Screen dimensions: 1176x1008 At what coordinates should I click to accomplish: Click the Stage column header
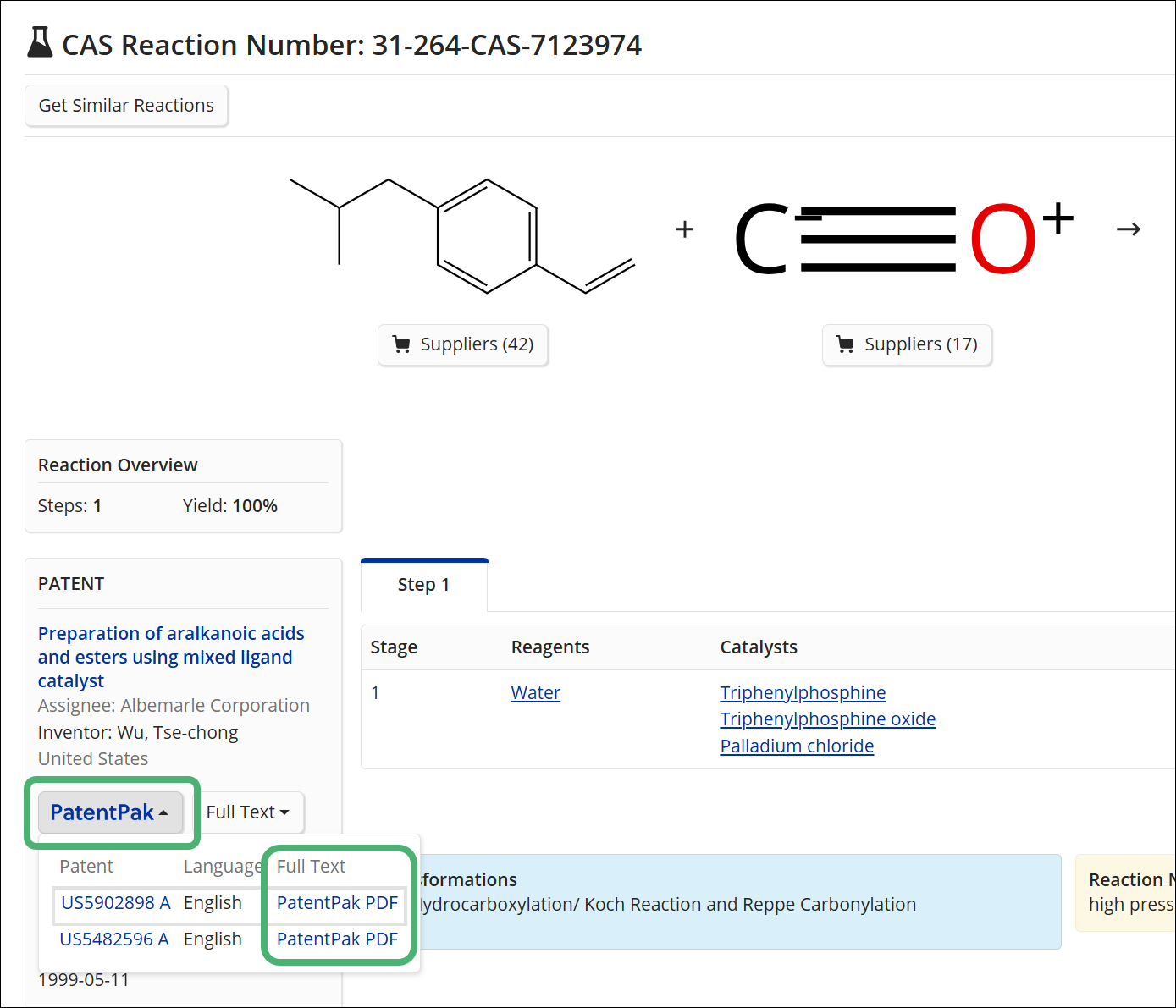point(394,647)
